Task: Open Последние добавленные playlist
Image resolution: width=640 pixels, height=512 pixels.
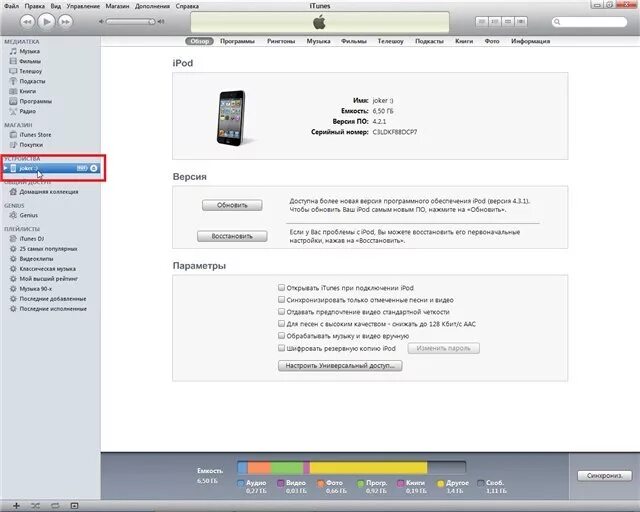Action: [x=53, y=298]
